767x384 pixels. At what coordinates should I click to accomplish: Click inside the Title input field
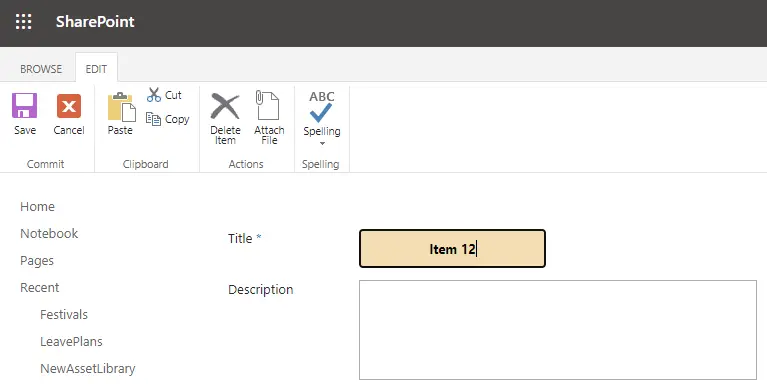[x=452, y=248]
